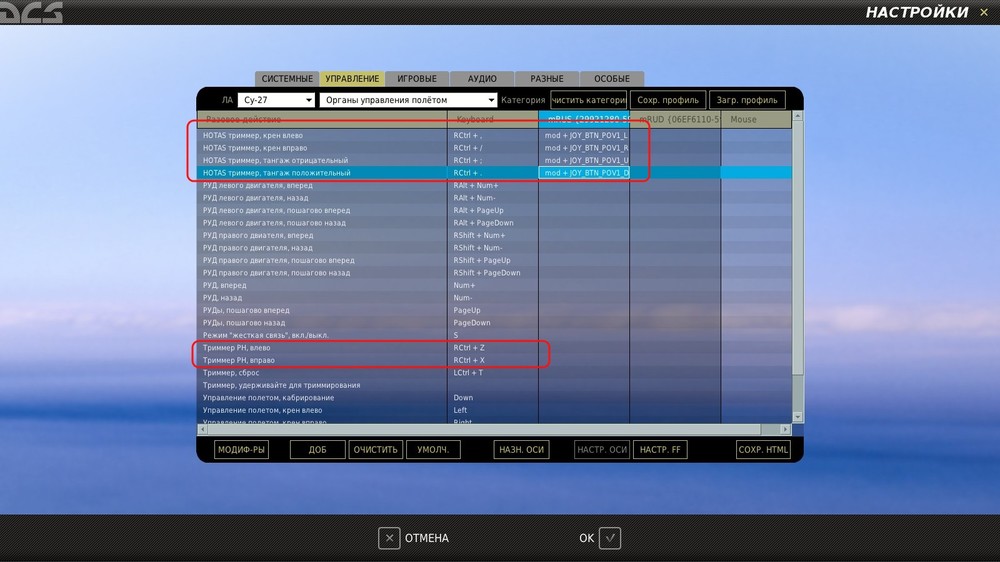Select row Режим "жесткая связь", вкл./выкл.
Image resolution: width=1000 pixels, height=562 pixels.
[x=494, y=335]
